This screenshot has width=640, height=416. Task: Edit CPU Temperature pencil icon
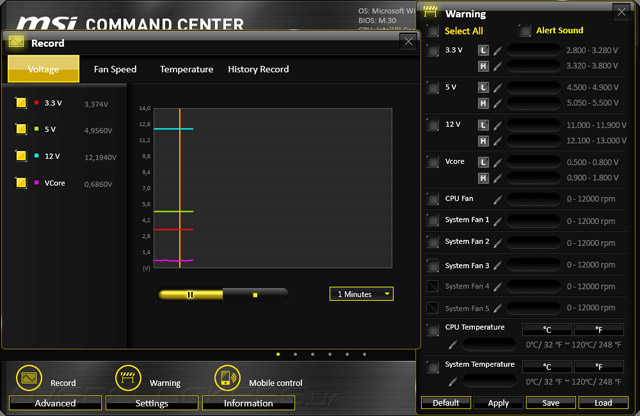click(453, 345)
